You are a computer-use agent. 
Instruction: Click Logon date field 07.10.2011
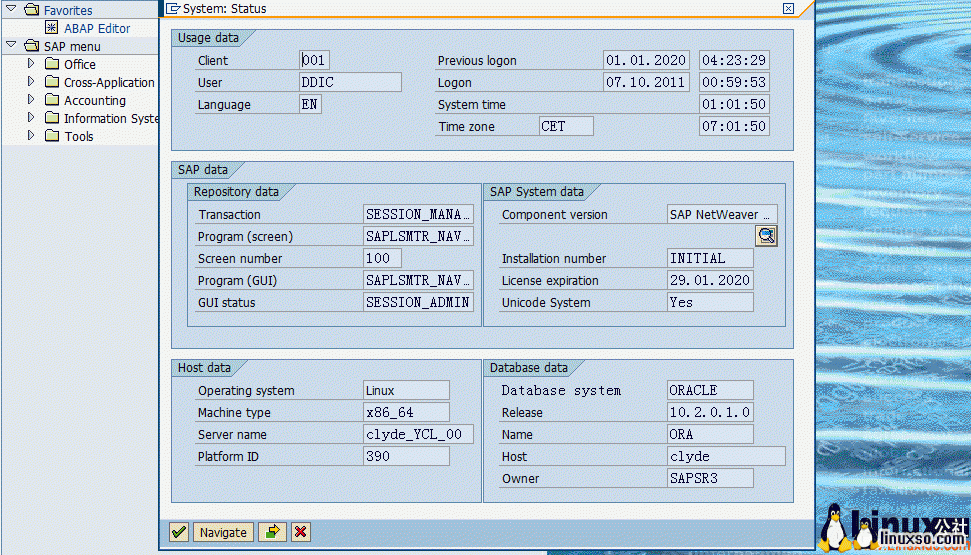pyautogui.click(x=646, y=82)
